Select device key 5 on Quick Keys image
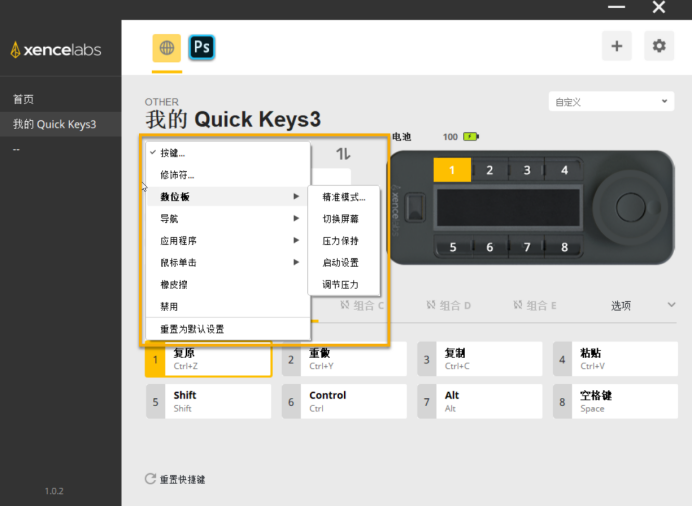693x506 pixels. point(453,247)
